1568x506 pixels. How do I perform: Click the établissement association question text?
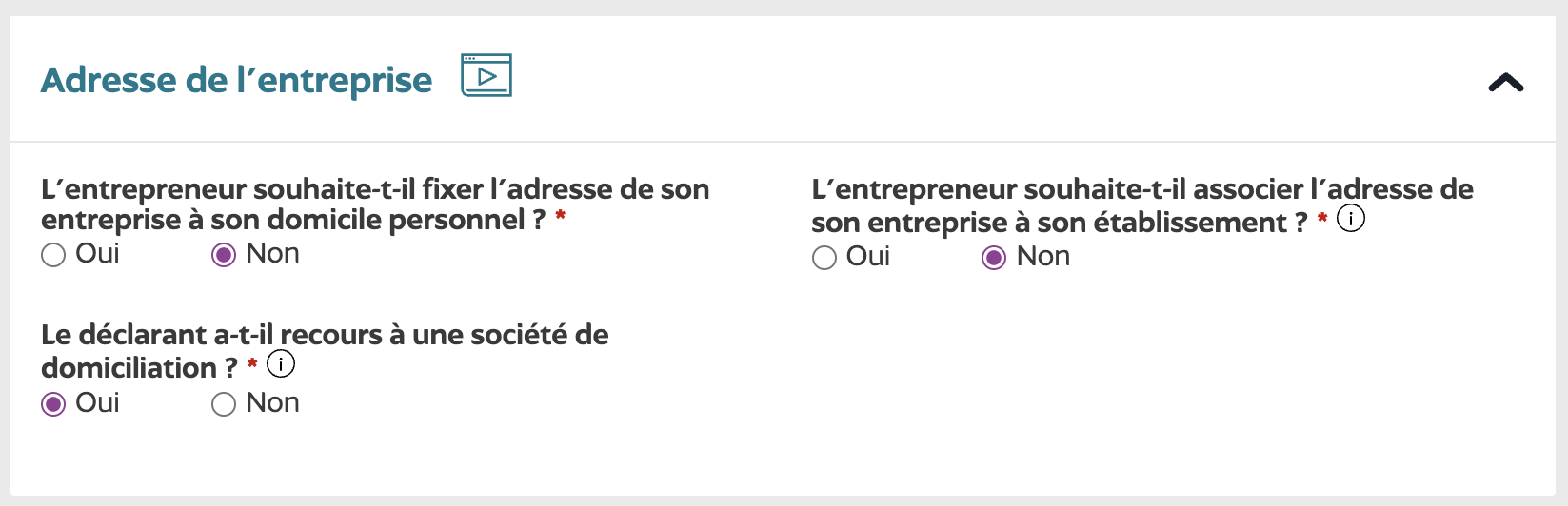point(1142,205)
